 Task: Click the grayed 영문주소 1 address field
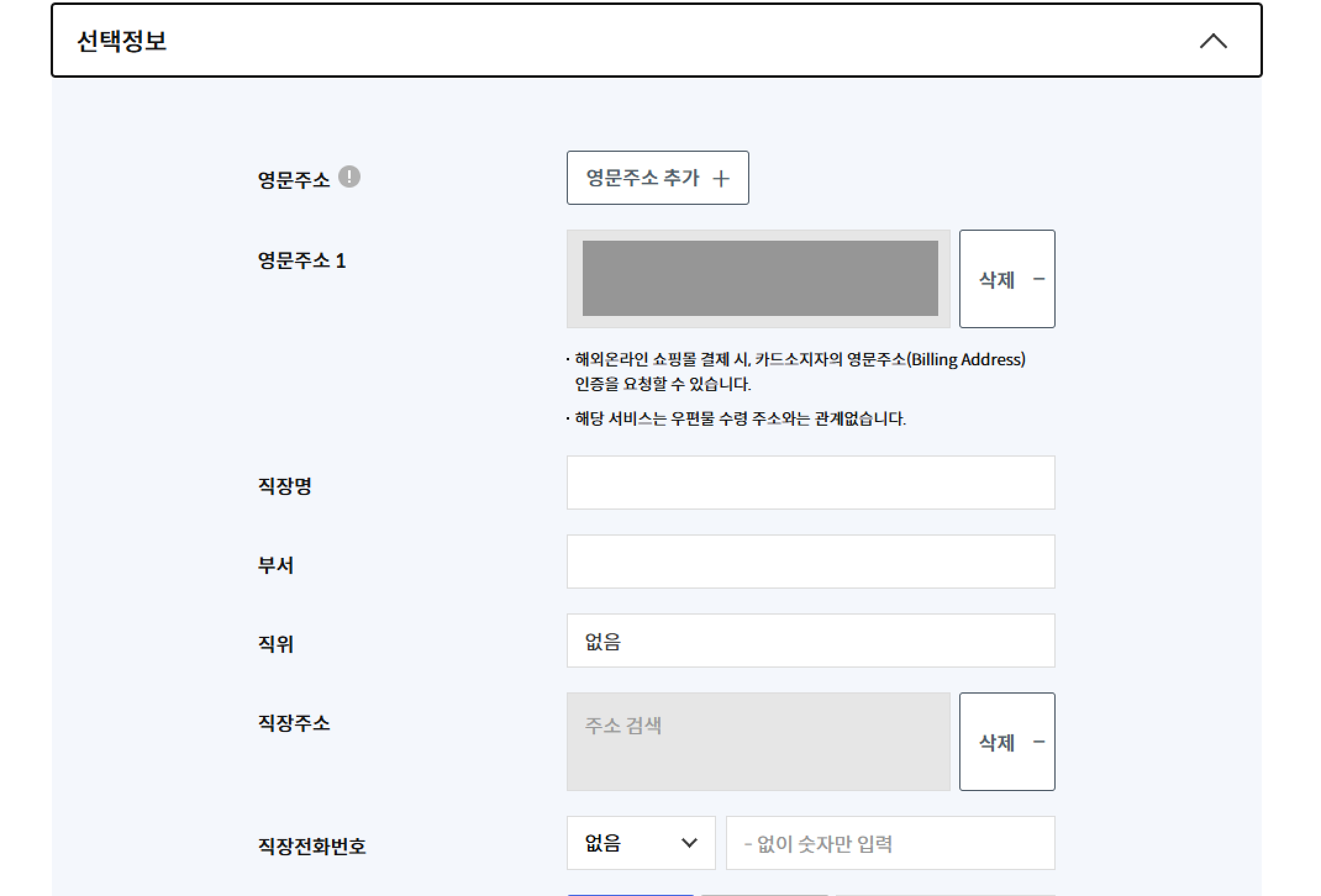759,278
